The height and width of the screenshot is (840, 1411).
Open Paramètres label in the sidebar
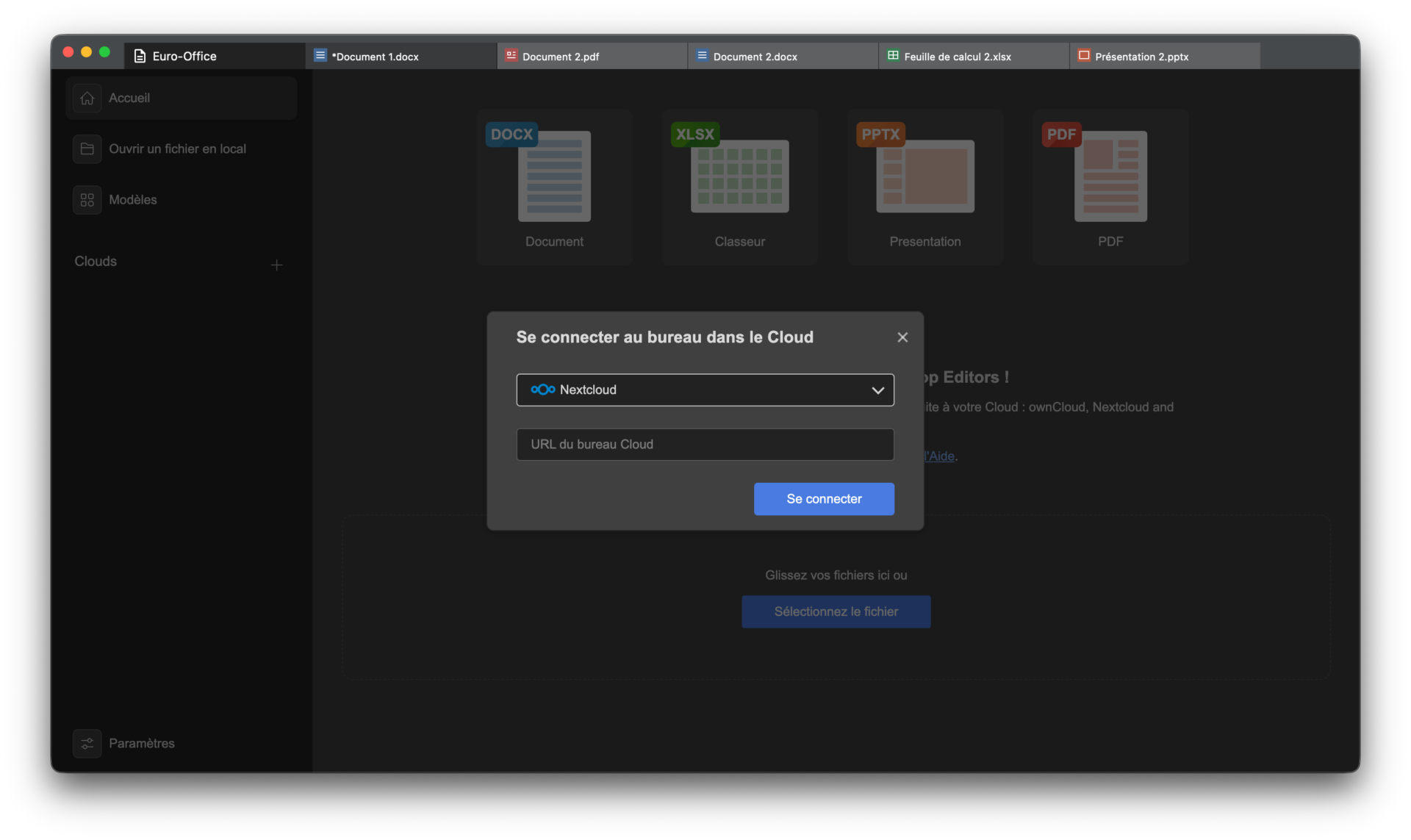tap(142, 743)
